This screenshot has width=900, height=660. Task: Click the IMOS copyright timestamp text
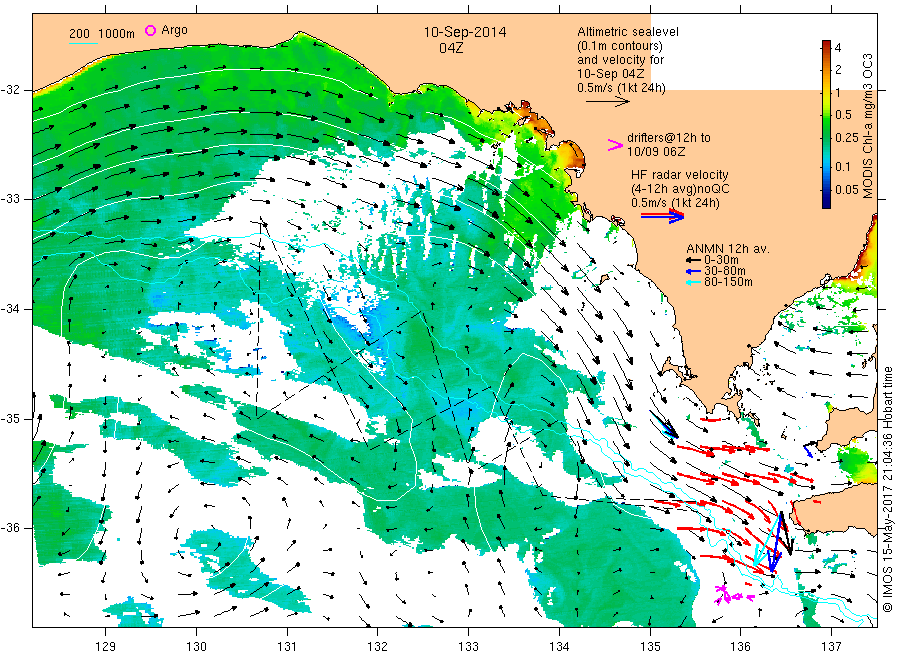click(x=888, y=490)
